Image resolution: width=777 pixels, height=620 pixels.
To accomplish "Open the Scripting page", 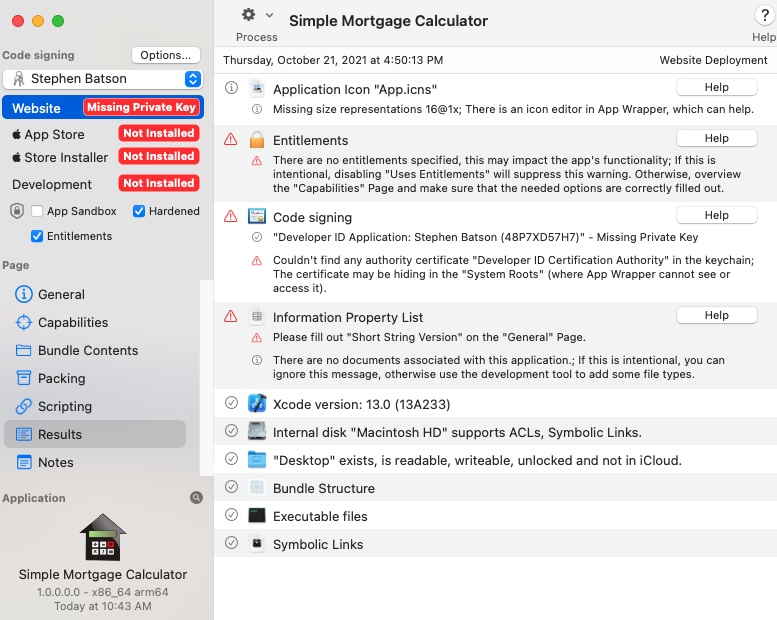I will [95, 406].
